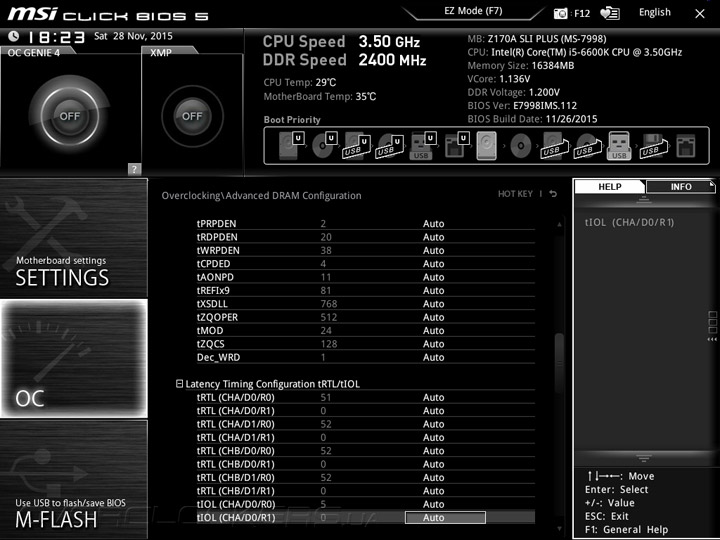Click the HOT KEY label
This screenshot has height=540, width=720.
coord(515,194)
